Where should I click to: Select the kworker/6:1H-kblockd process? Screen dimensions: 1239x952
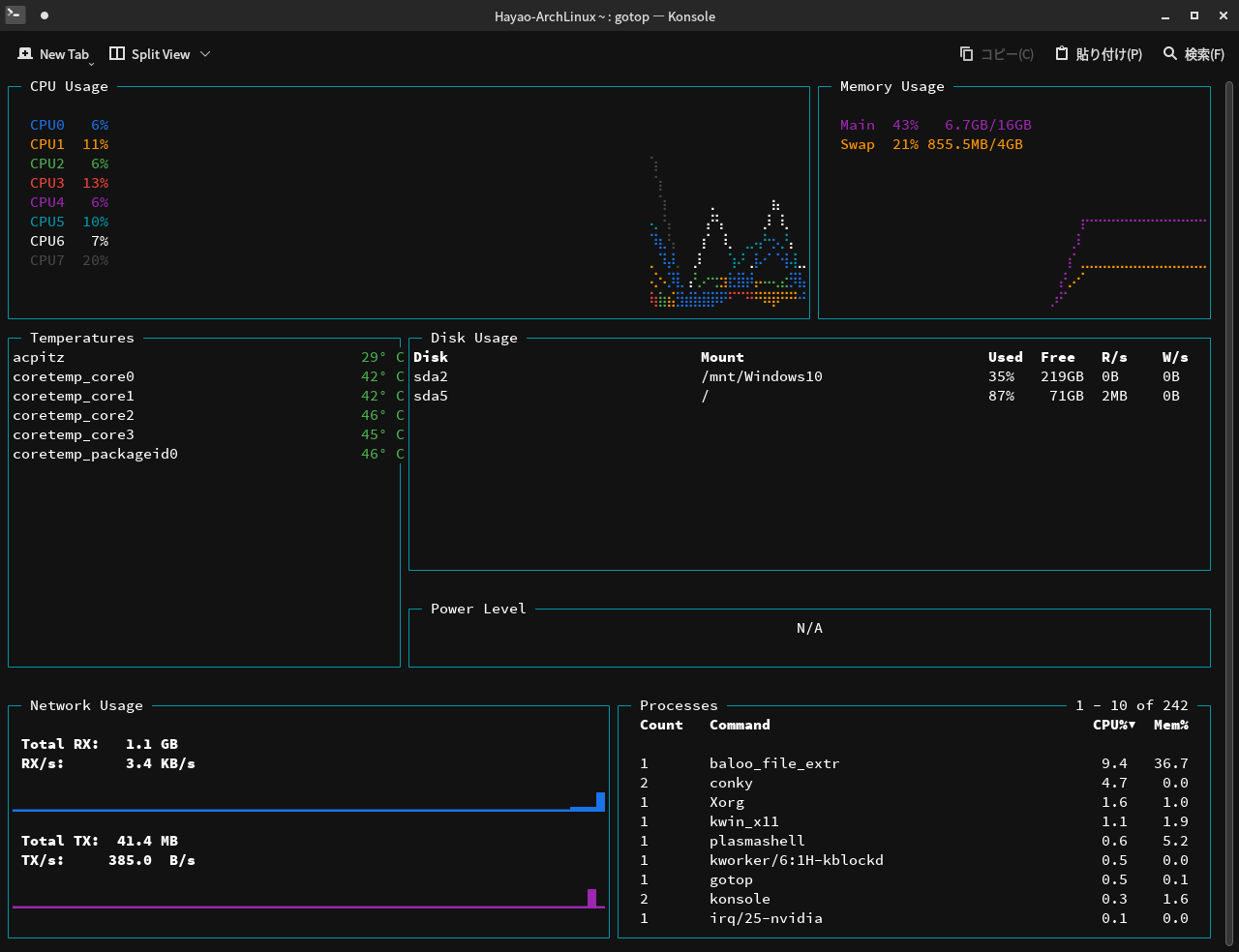[914, 860]
